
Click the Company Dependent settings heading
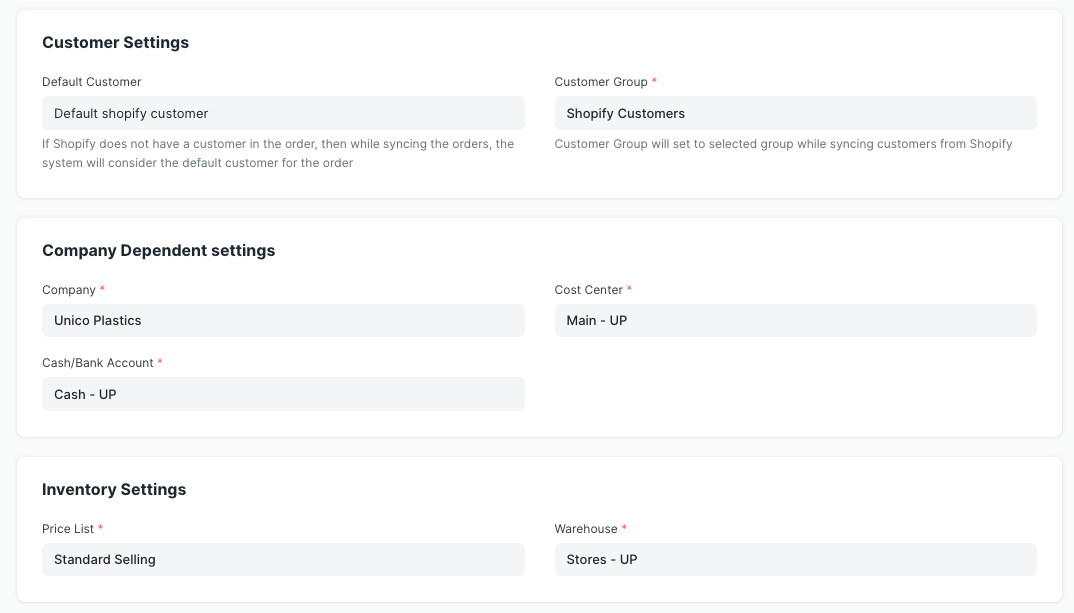(x=158, y=250)
